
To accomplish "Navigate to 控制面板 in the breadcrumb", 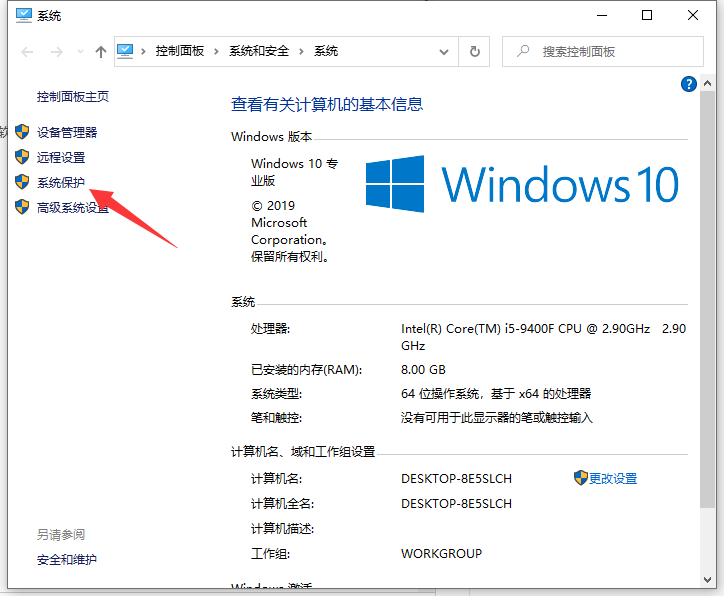I will [182, 51].
